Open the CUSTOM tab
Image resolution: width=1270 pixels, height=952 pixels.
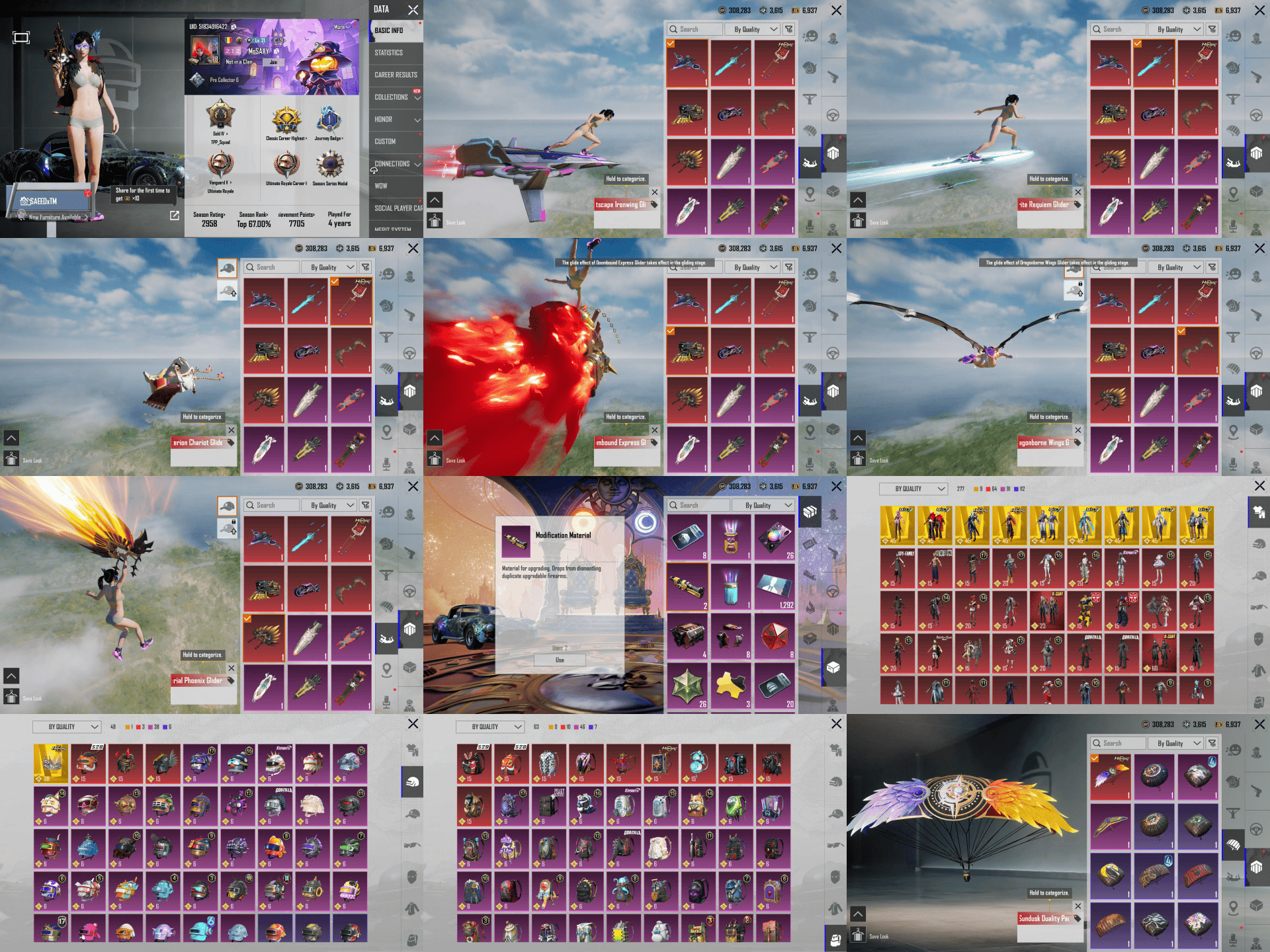point(396,141)
